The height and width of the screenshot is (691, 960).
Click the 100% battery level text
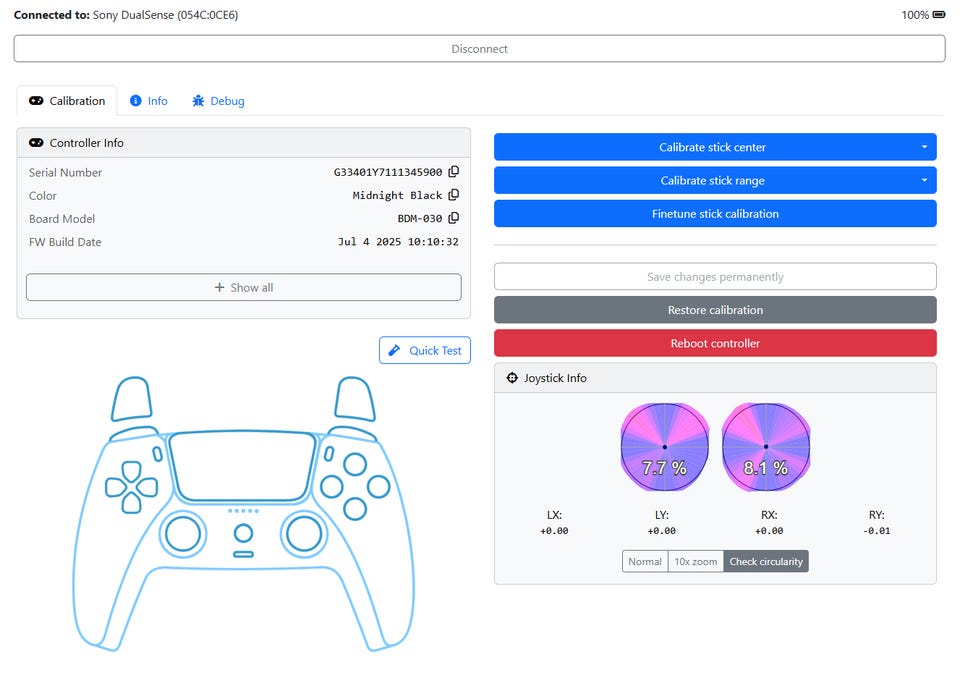point(915,15)
